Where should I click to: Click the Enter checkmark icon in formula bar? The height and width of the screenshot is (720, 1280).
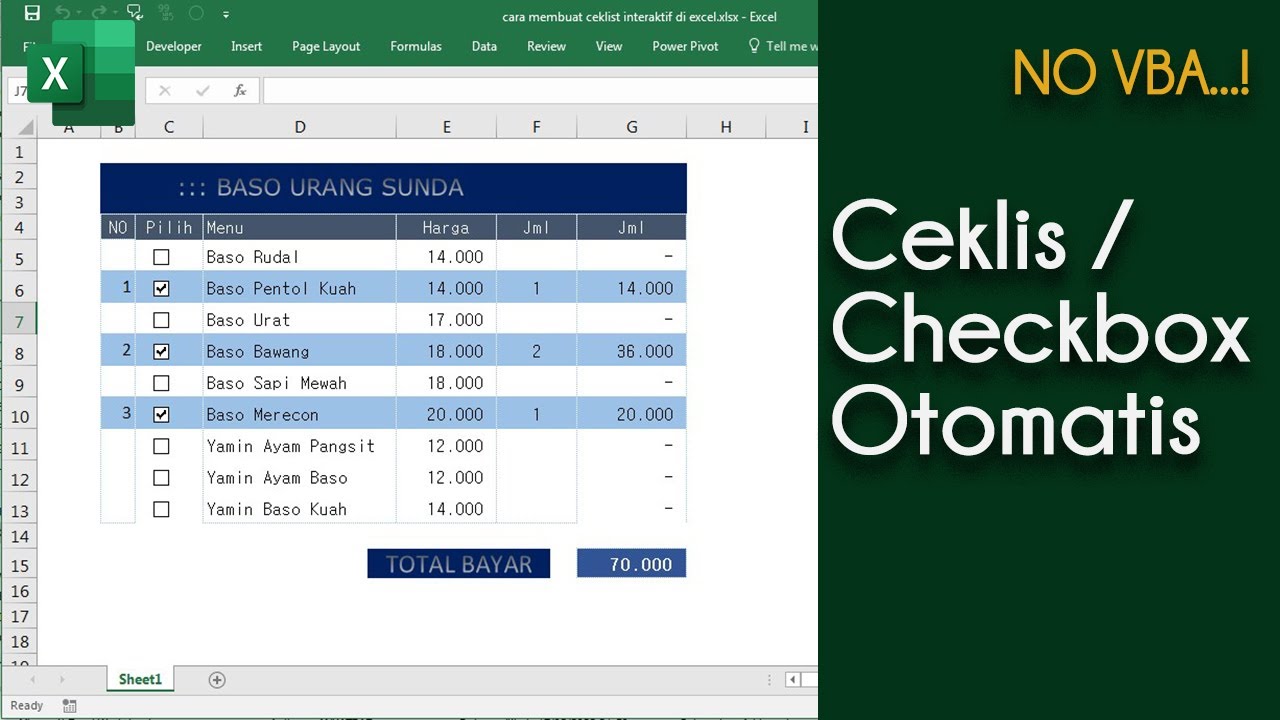pyautogui.click(x=203, y=91)
